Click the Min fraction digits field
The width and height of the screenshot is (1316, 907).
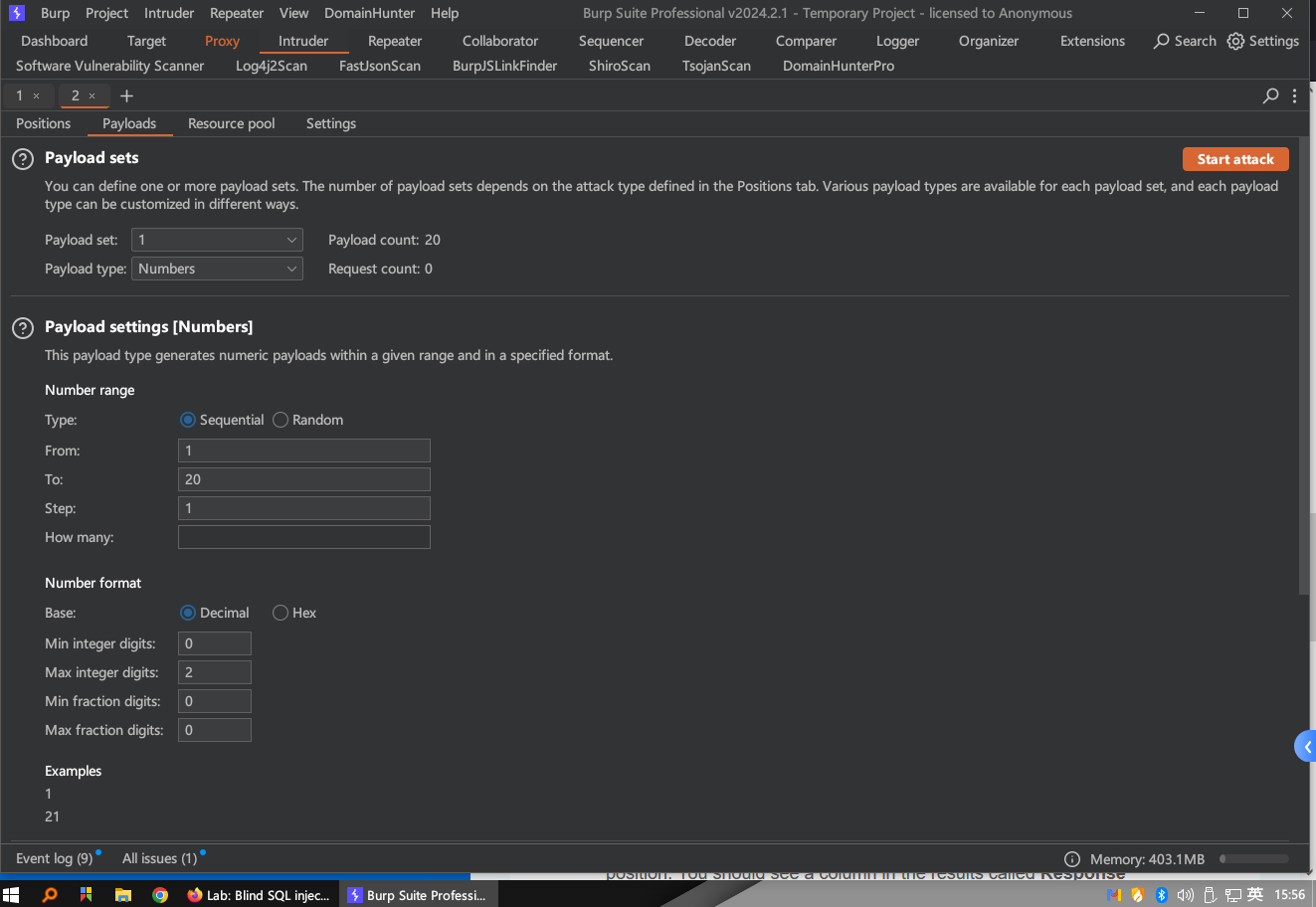click(215, 701)
